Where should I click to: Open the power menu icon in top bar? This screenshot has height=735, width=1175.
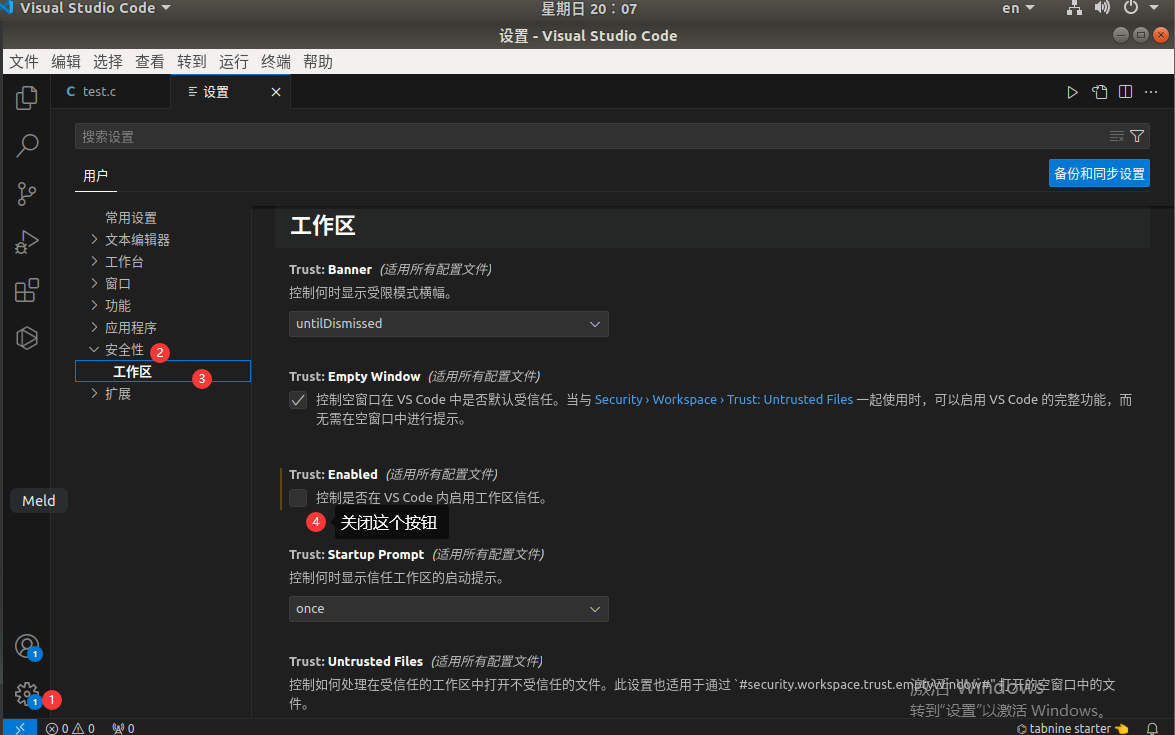[x=1131, y=8]
